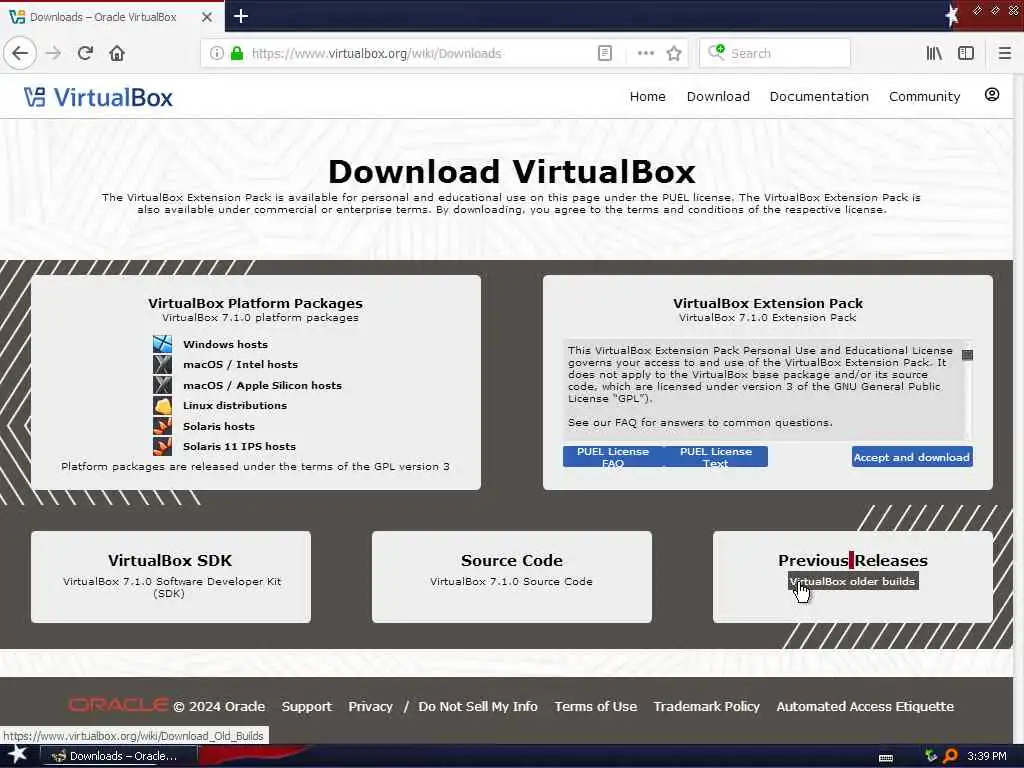The image size is (1024, 768).
Task: Open page actions three-dot menu
Action: (645, 53)
